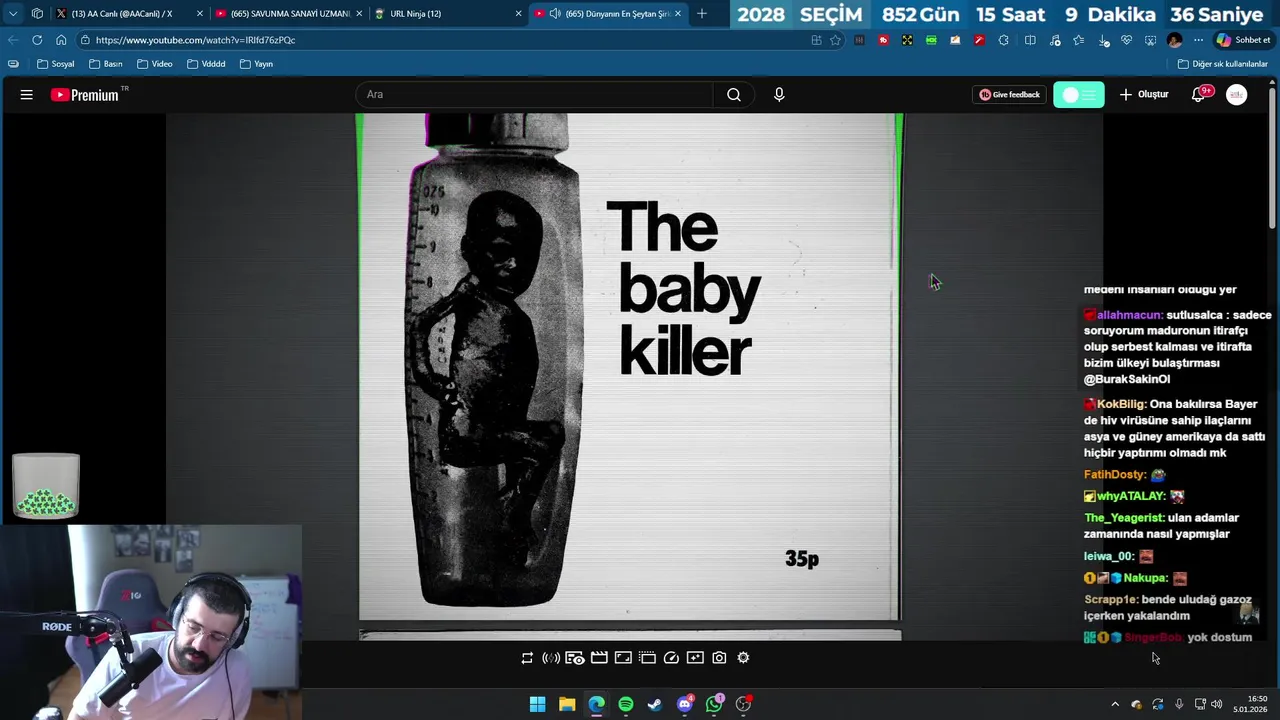Open the YouTube account avatar menu

pos(1237,95)
